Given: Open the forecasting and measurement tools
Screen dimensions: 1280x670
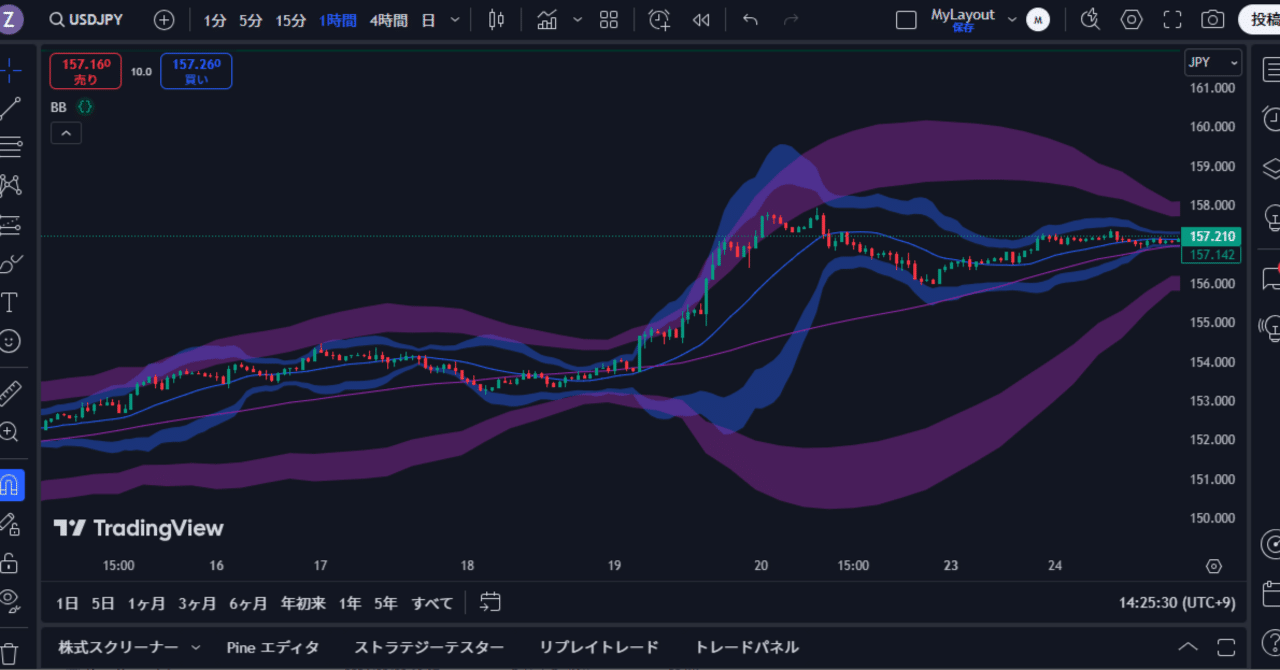Looking at the screenshot, I should [x=11, y=225].
